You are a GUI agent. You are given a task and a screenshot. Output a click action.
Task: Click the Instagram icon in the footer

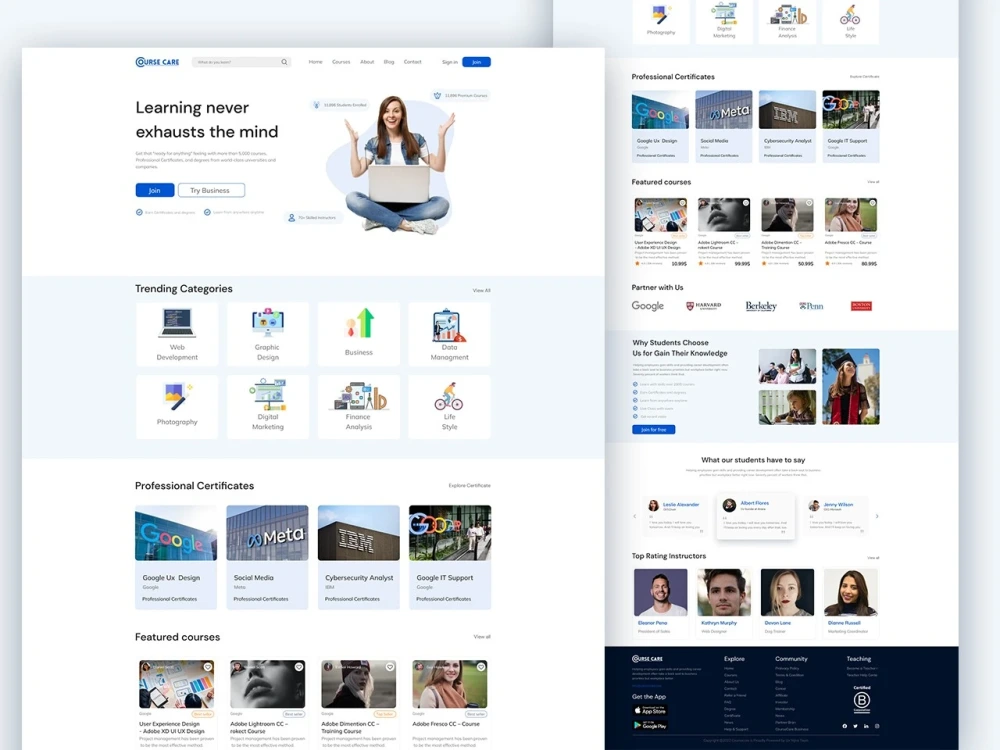(x=877, y=726)
